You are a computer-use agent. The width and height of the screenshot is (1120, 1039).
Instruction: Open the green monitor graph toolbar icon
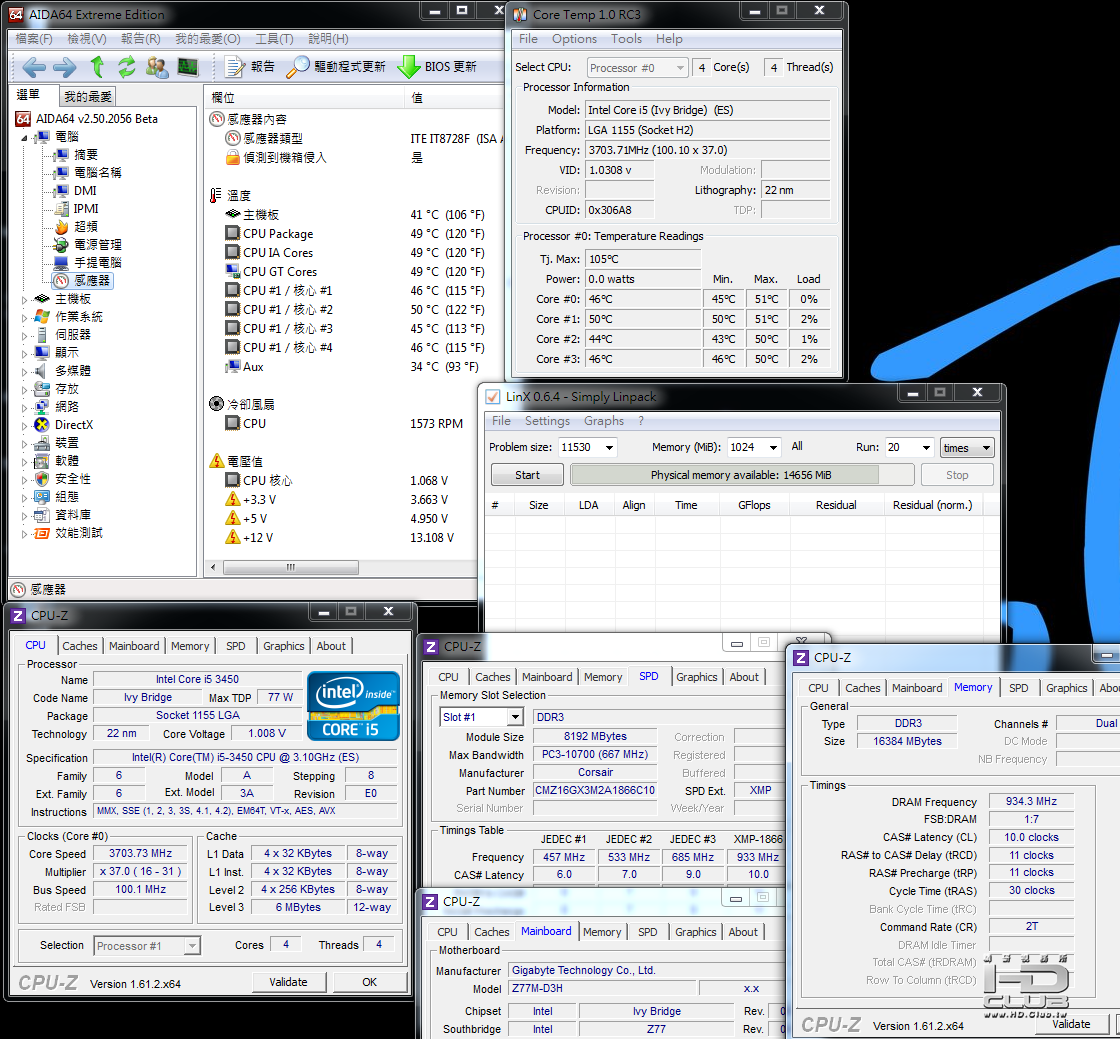click(187, 67)
